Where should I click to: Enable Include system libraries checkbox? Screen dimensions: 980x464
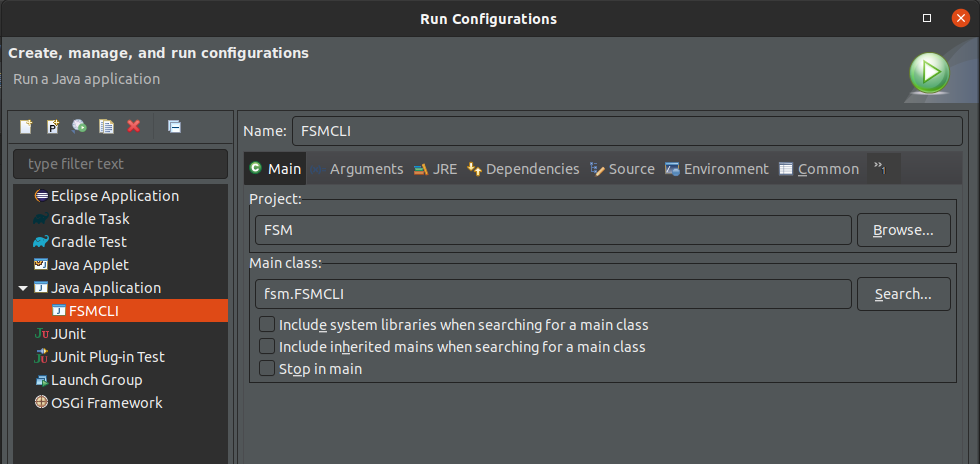tap(267, 325)
